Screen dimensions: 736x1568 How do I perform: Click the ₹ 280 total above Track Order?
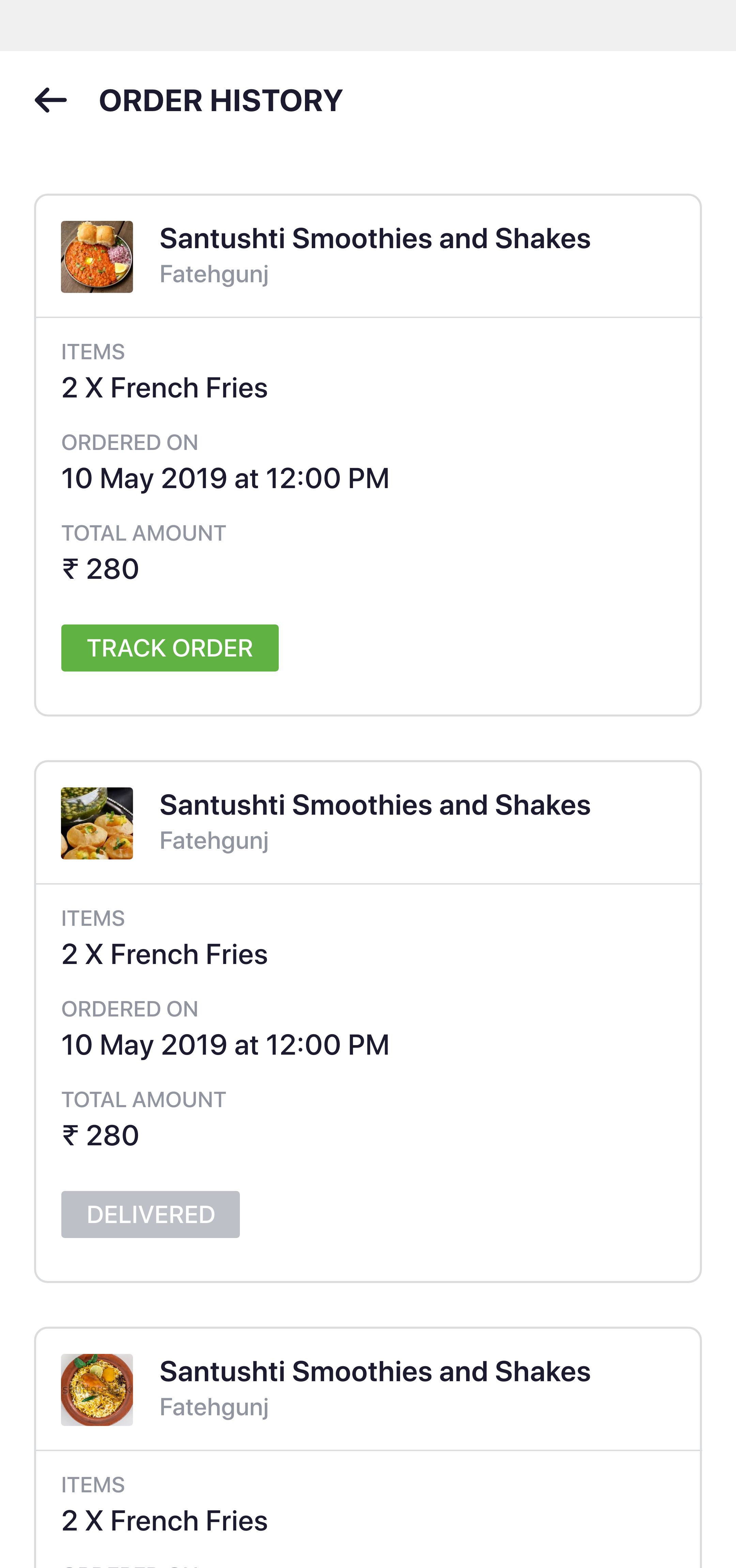coord(101,569)
